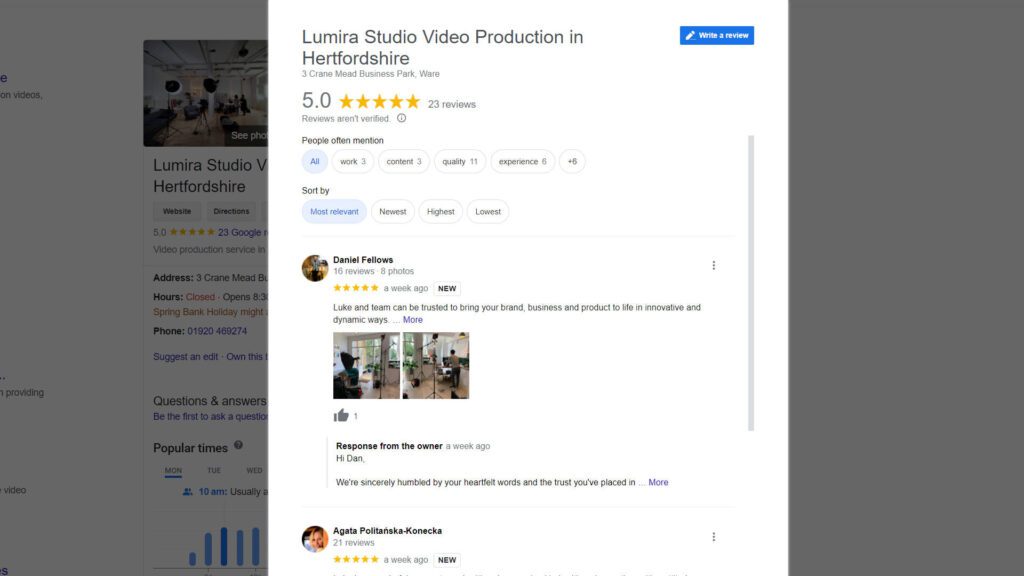Open Directions button in background panel

(231, 212)
